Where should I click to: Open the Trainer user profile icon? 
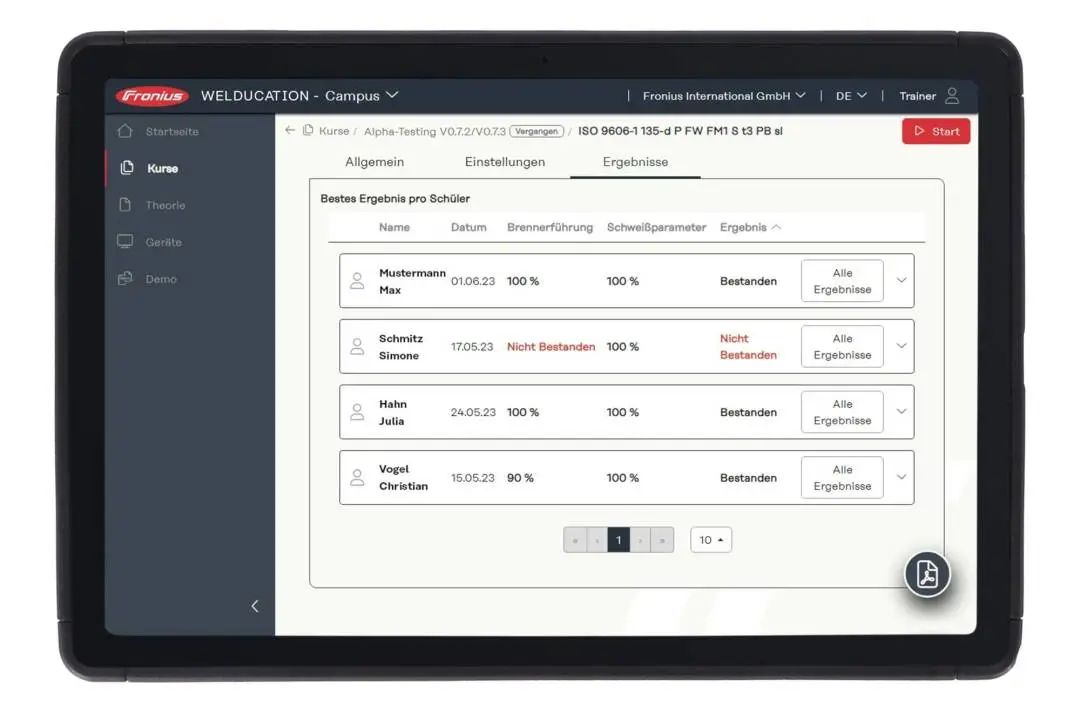(951, 96)
